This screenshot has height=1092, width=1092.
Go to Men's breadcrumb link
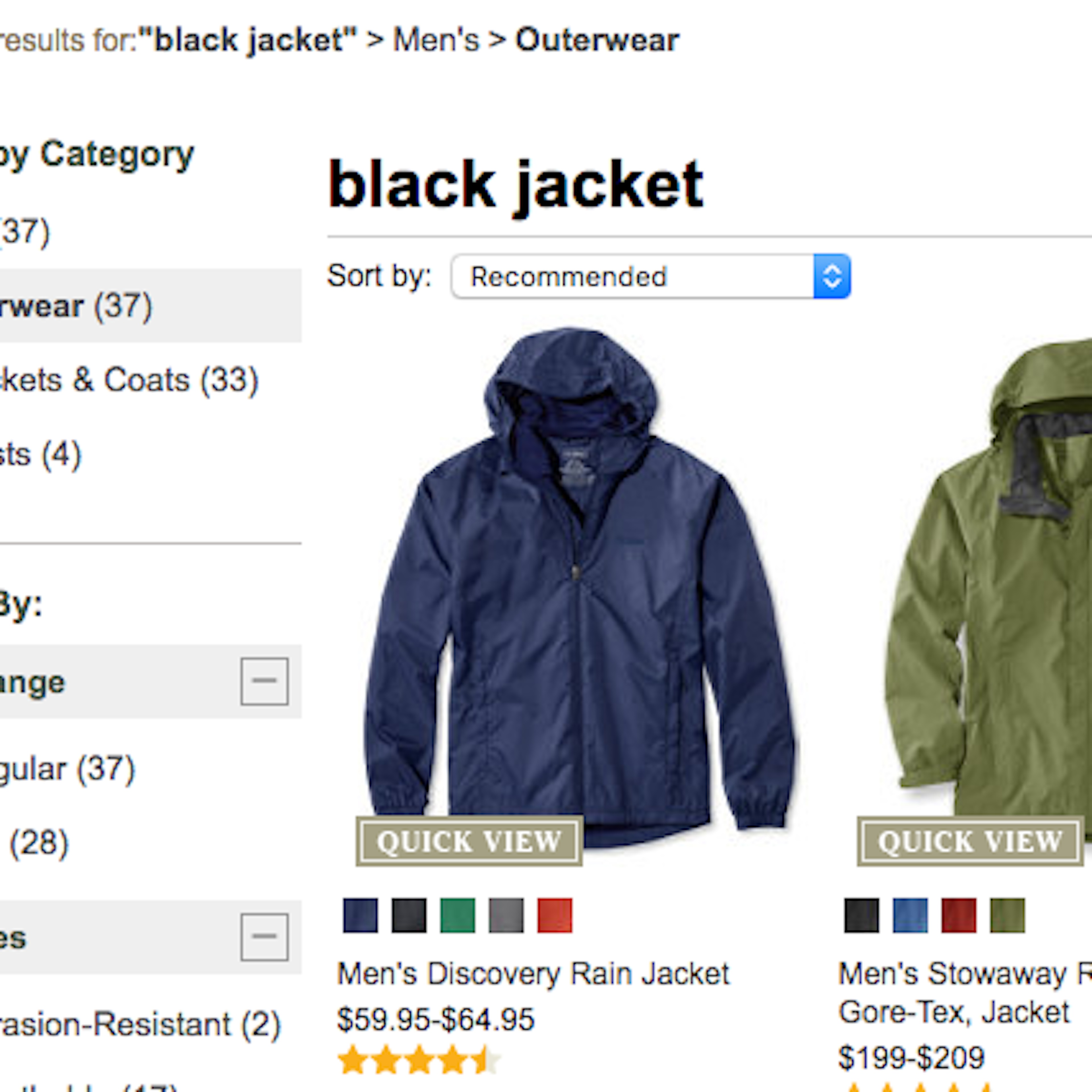pos(436,40)
